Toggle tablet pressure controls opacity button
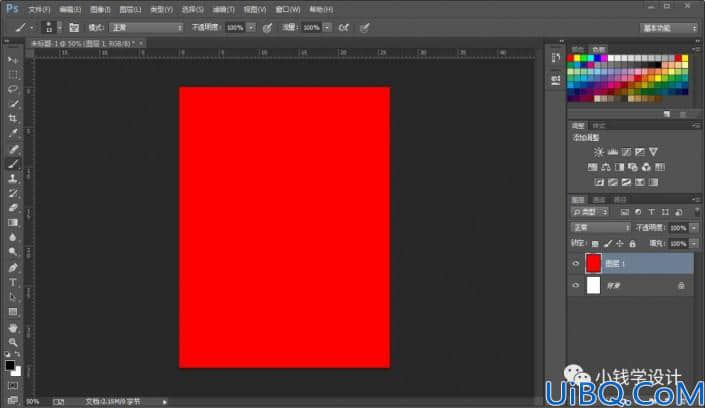 coord(267,28)
